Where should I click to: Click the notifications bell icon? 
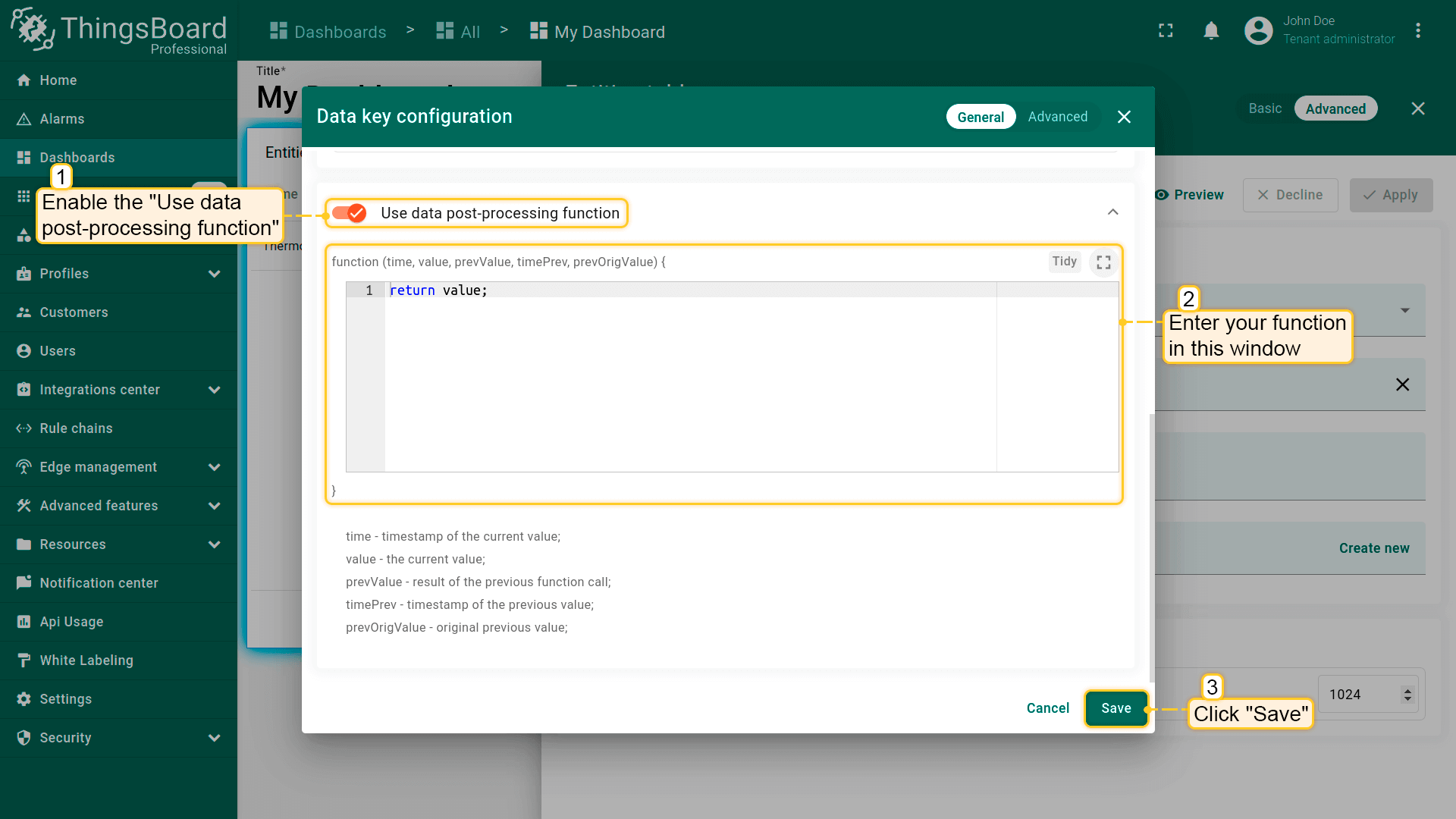(x=1211, y=30)
